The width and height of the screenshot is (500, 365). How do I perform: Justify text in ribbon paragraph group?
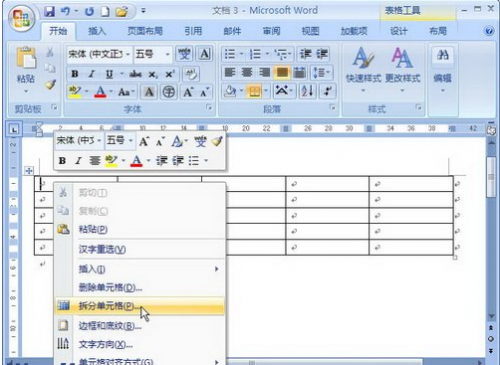point(282,72)
